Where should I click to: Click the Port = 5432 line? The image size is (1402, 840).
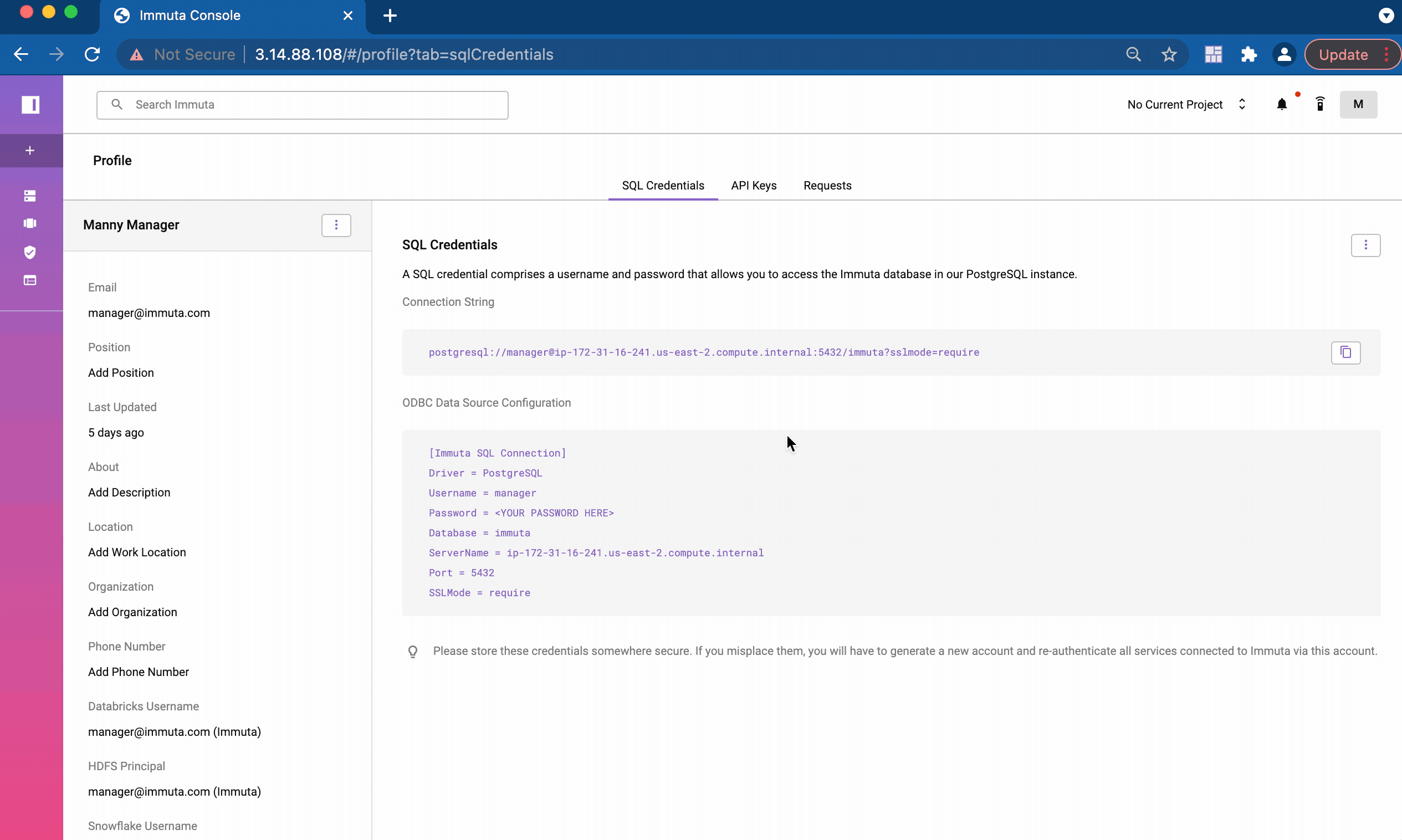click(x=461, y=572)
